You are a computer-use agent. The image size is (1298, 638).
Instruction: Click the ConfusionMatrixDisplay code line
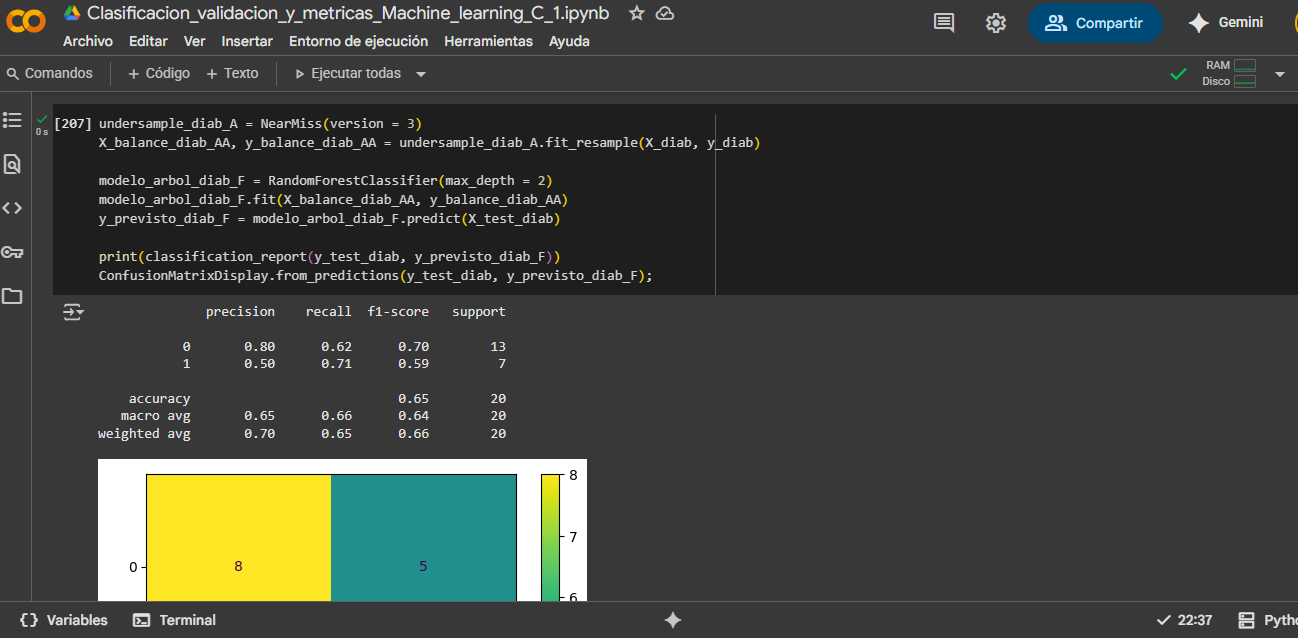tap(375, 276)
